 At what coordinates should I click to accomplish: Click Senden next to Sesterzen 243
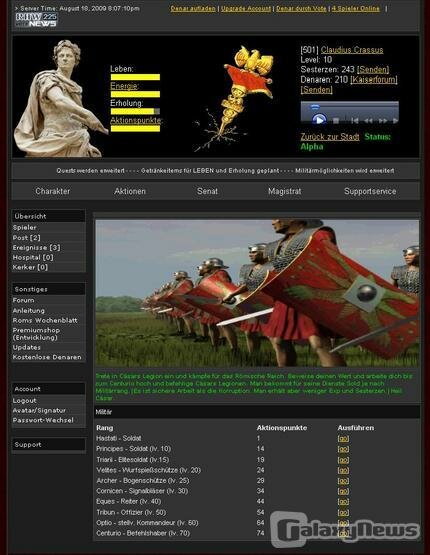373,69
